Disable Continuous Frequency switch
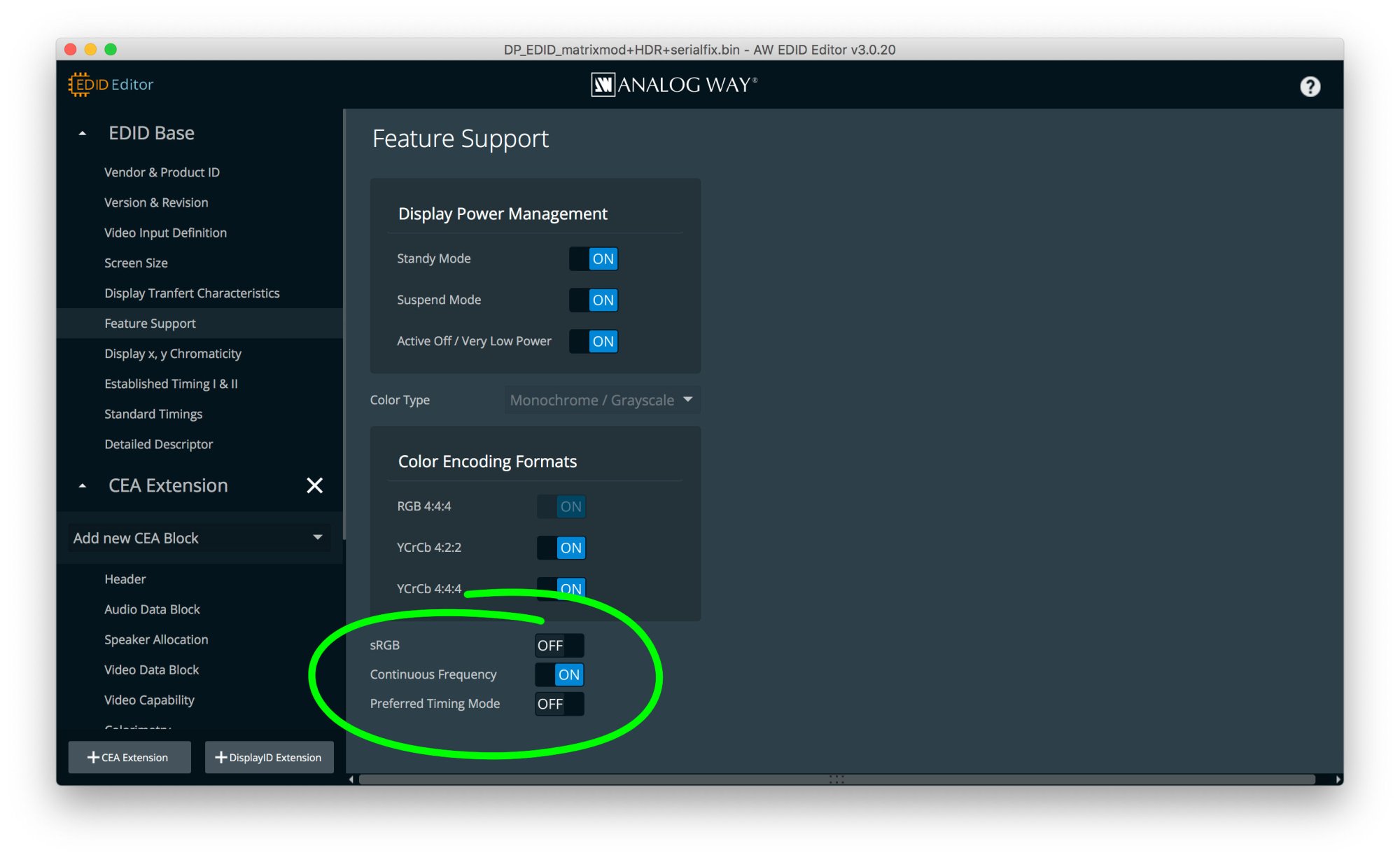The height and width of the screenshot is (860, 1400). [x=559, y=674]
